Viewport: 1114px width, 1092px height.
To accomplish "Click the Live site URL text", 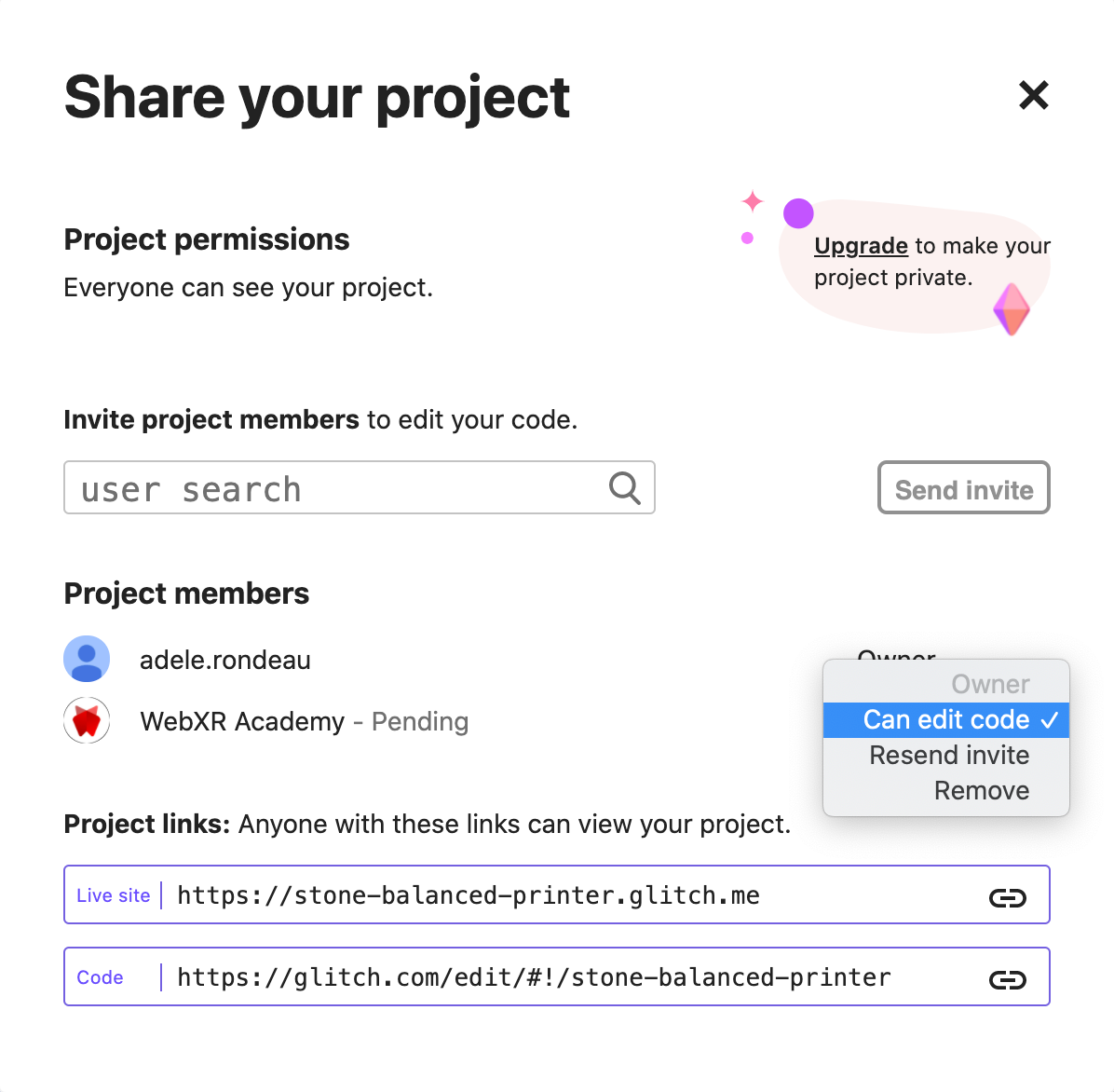I will coord(468,896).
